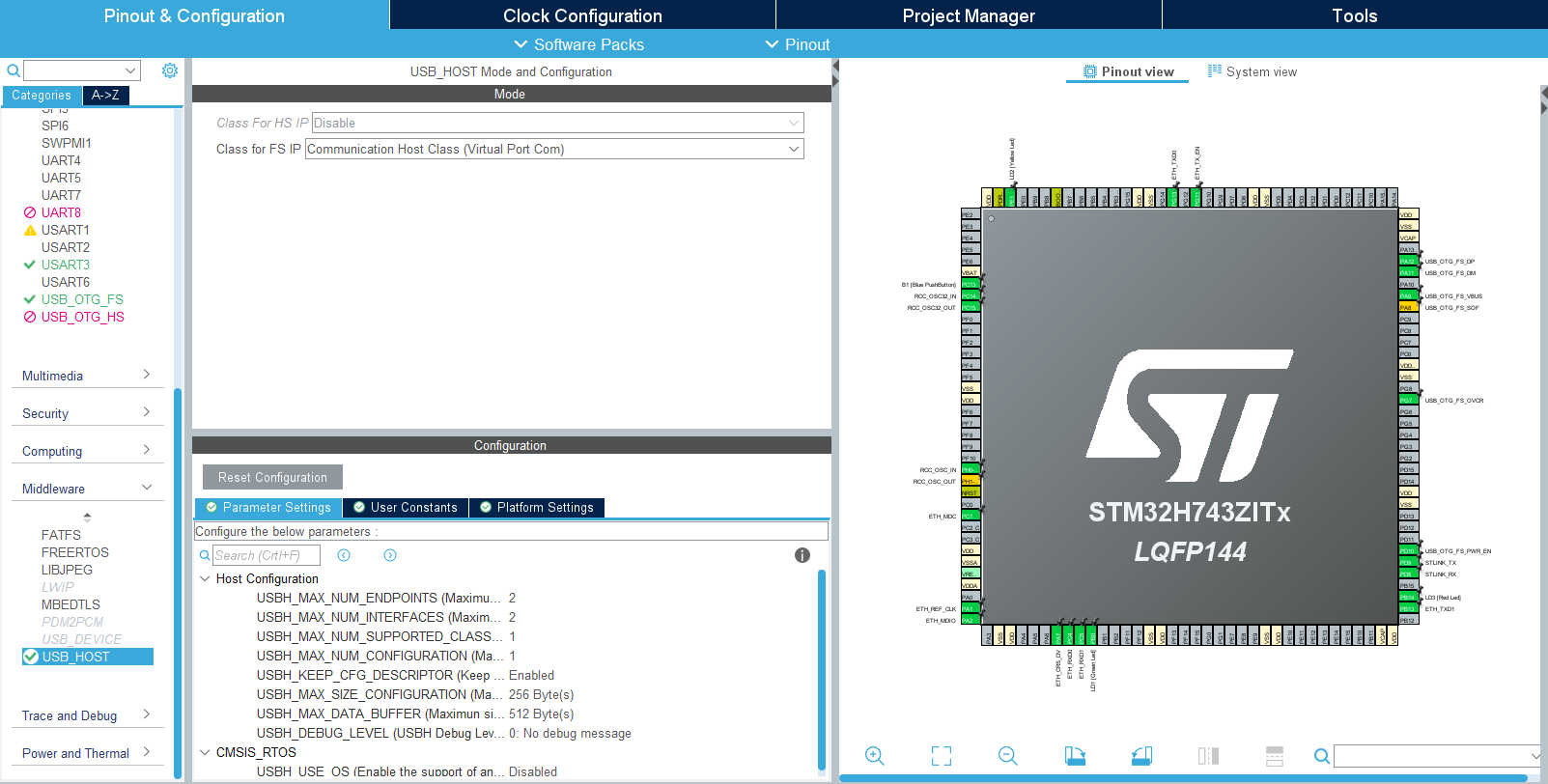Fit the pinout view to screen
1548x784 pixels.
tap(942, 756)
